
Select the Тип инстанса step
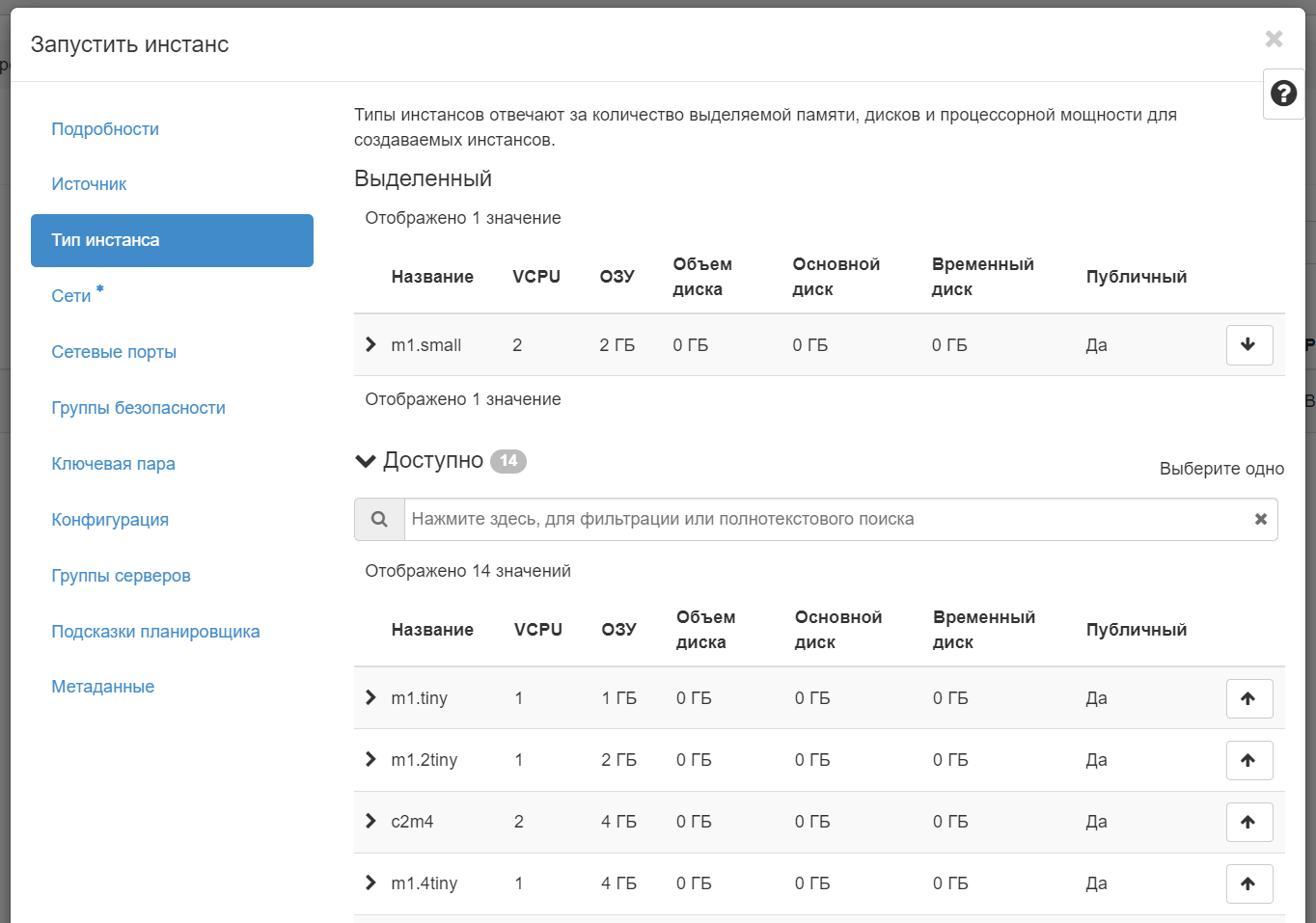pyautogui.click(x=106, y=240)
